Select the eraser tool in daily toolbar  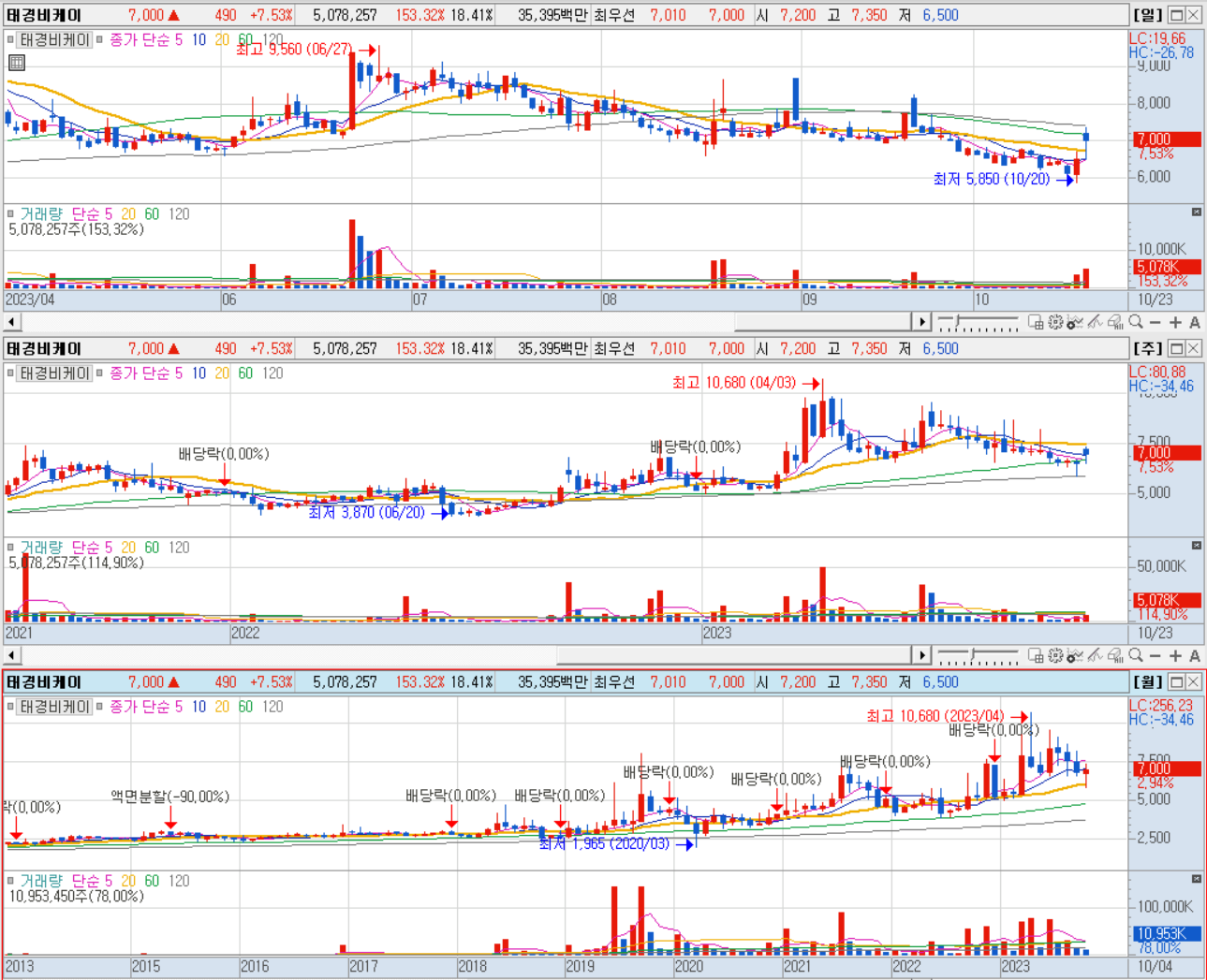click(1115, 322)
